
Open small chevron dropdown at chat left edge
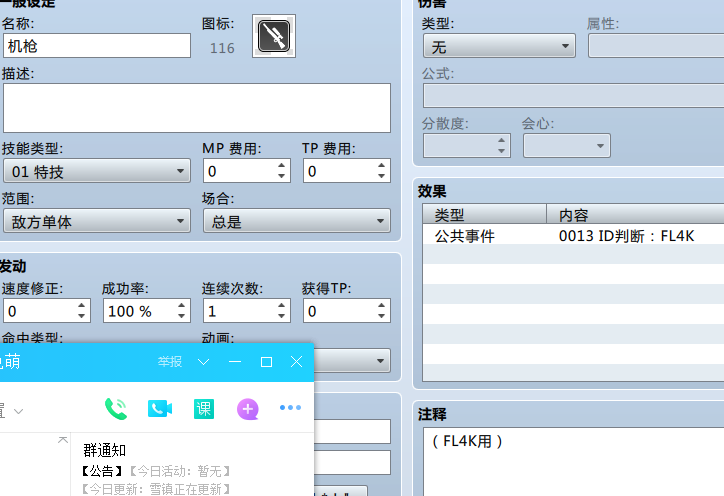18,411
